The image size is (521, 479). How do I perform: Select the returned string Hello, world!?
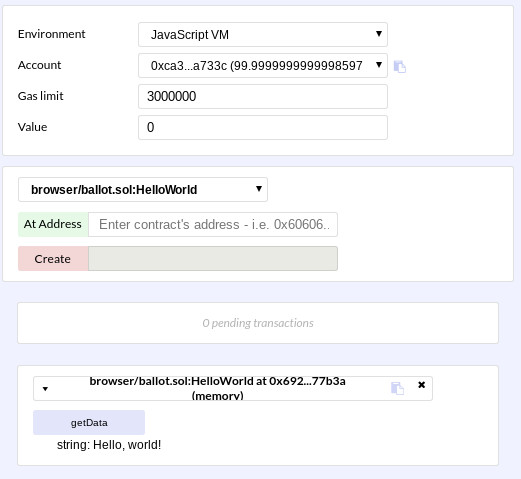pyautogui.click(x=127, y=445)
